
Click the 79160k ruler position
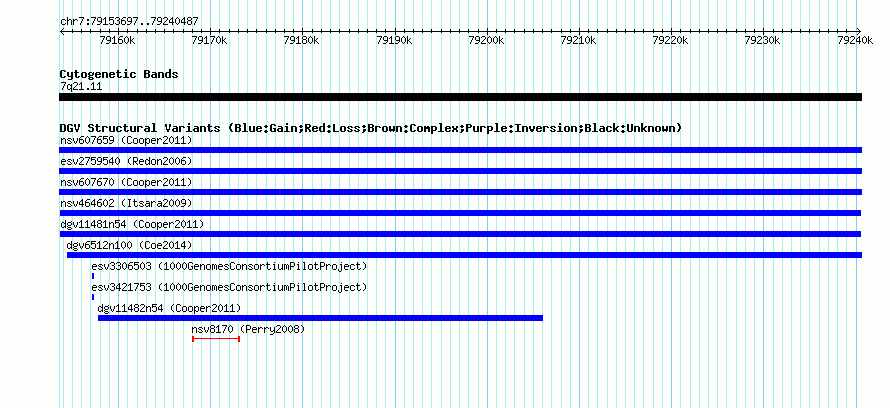coord(117,40)
